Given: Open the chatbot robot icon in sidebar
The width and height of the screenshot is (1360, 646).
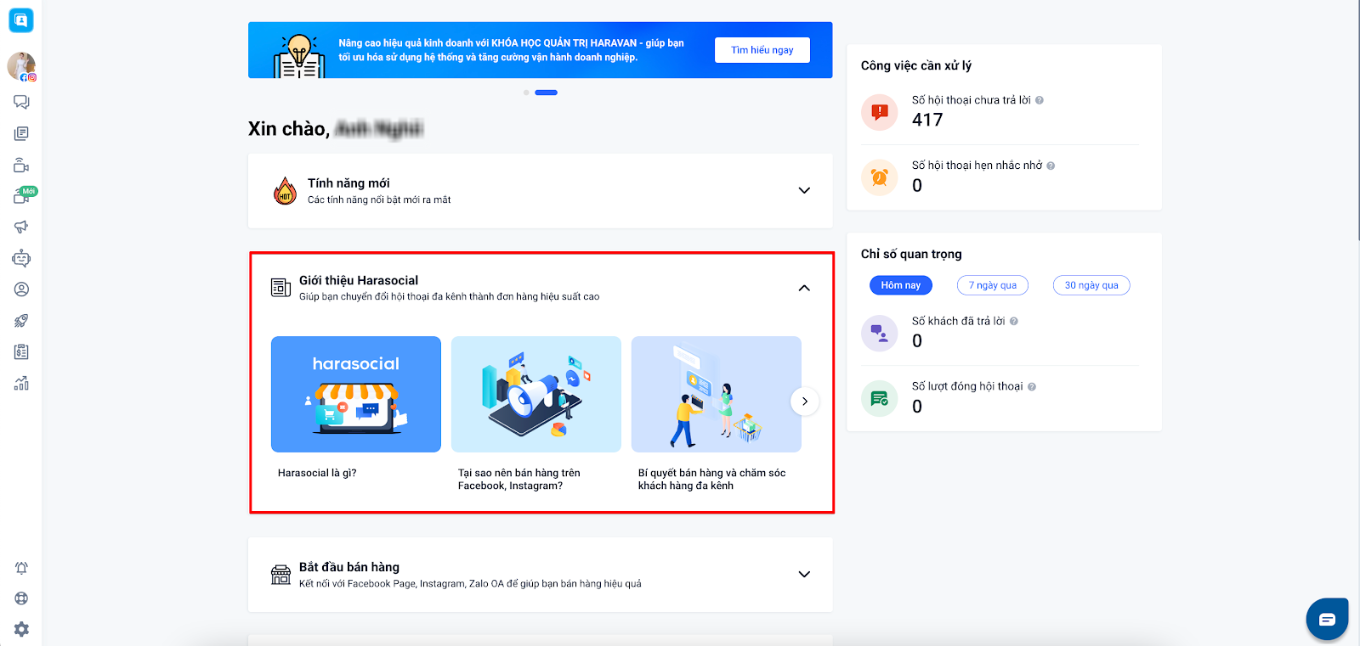Looking at the screenshot, I should pyautogui.click(x=21, y=258).
